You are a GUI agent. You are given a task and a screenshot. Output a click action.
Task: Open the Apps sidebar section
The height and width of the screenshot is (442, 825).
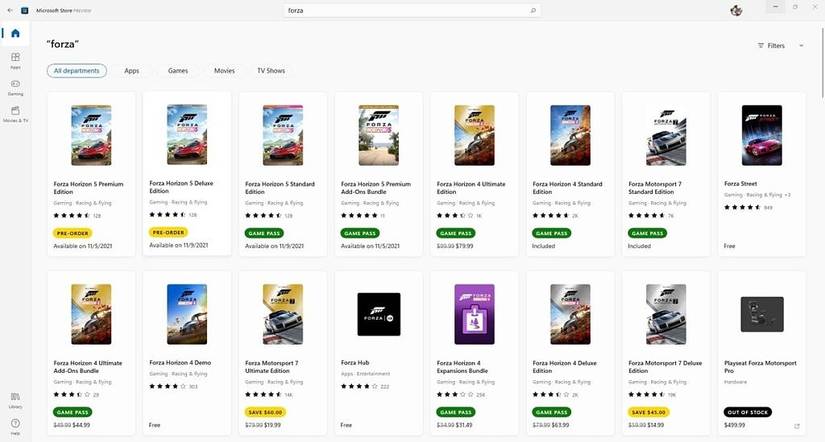tap(15, 60)
